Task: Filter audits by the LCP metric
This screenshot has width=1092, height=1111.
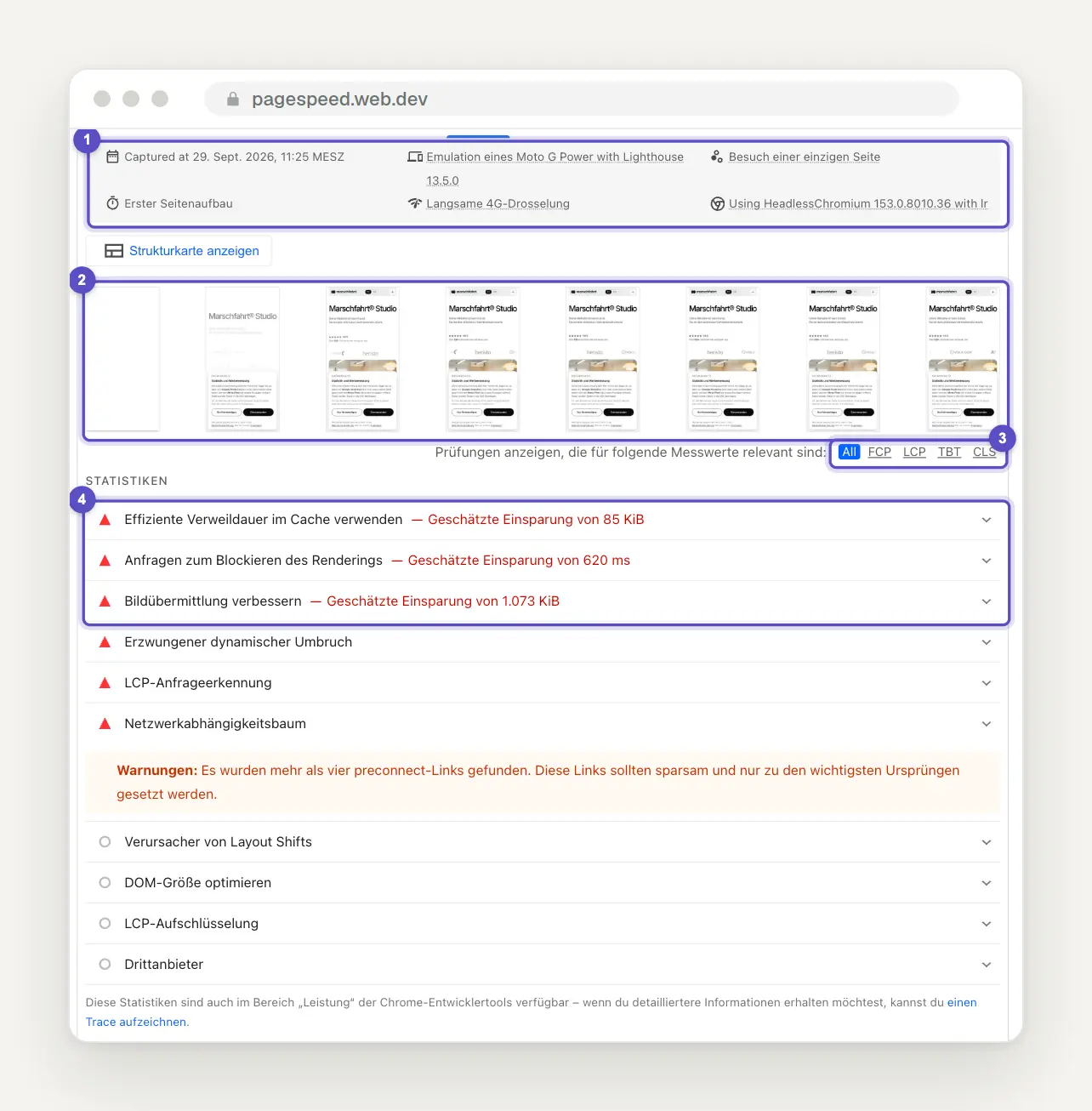Action: click(x=914, y=453)
